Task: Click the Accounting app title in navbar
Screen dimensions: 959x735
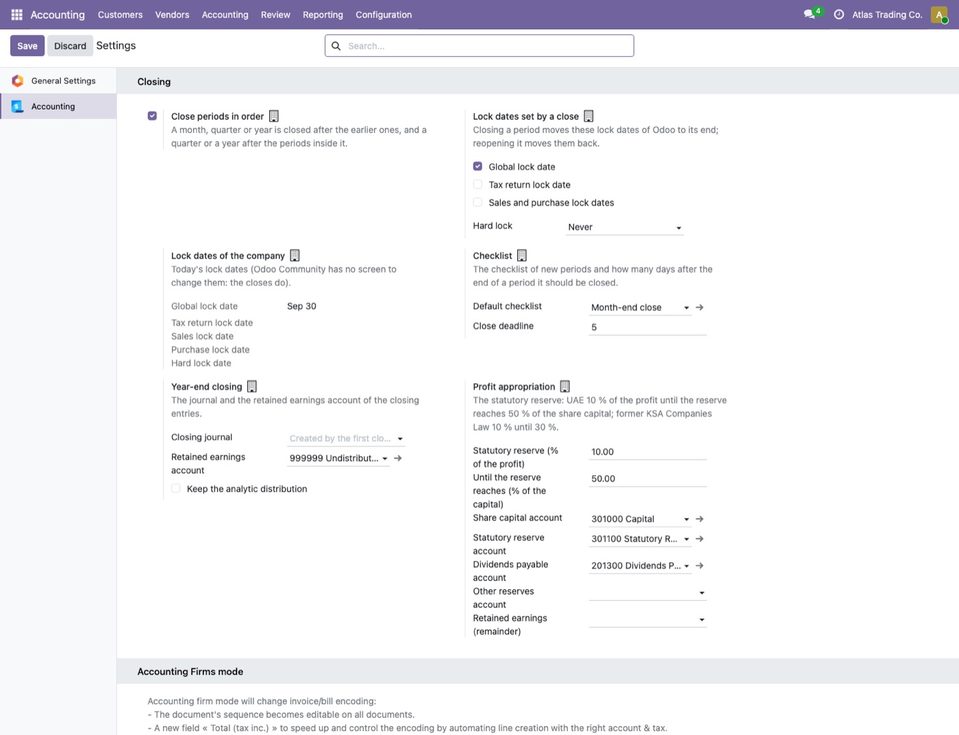Action: (57, 15)
